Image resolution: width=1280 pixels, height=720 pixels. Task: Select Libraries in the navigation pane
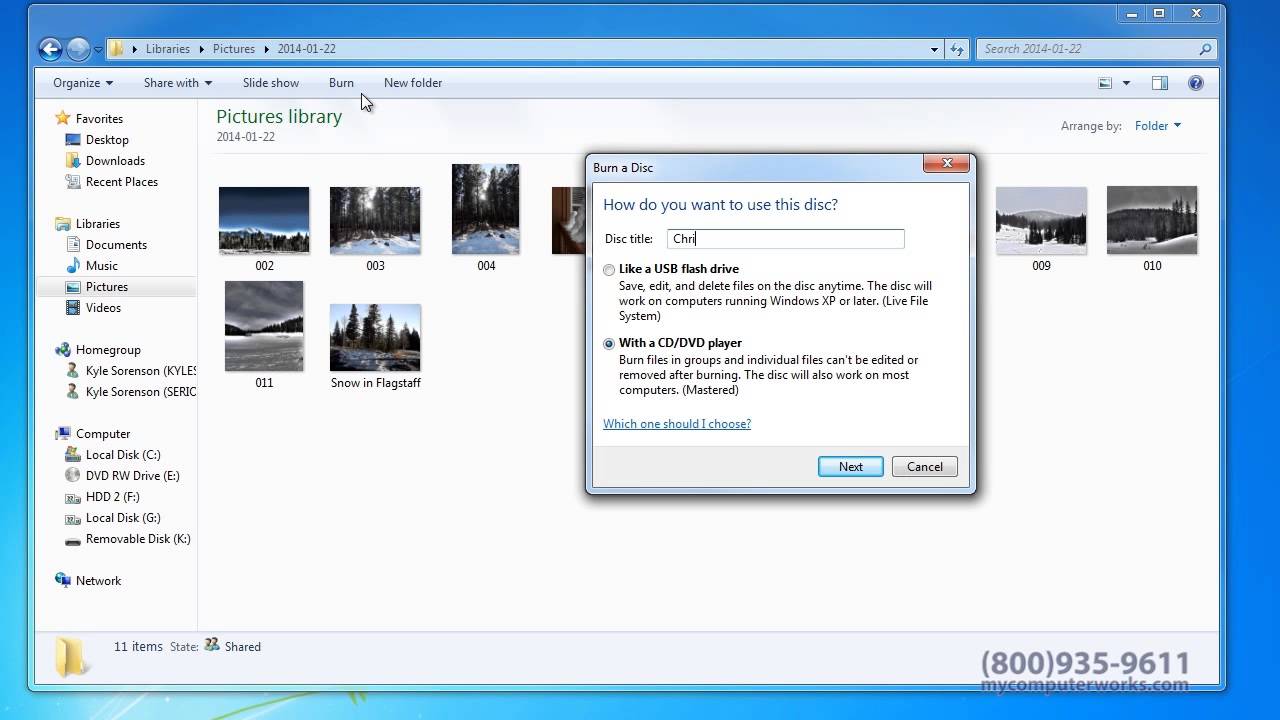[98, 223]
